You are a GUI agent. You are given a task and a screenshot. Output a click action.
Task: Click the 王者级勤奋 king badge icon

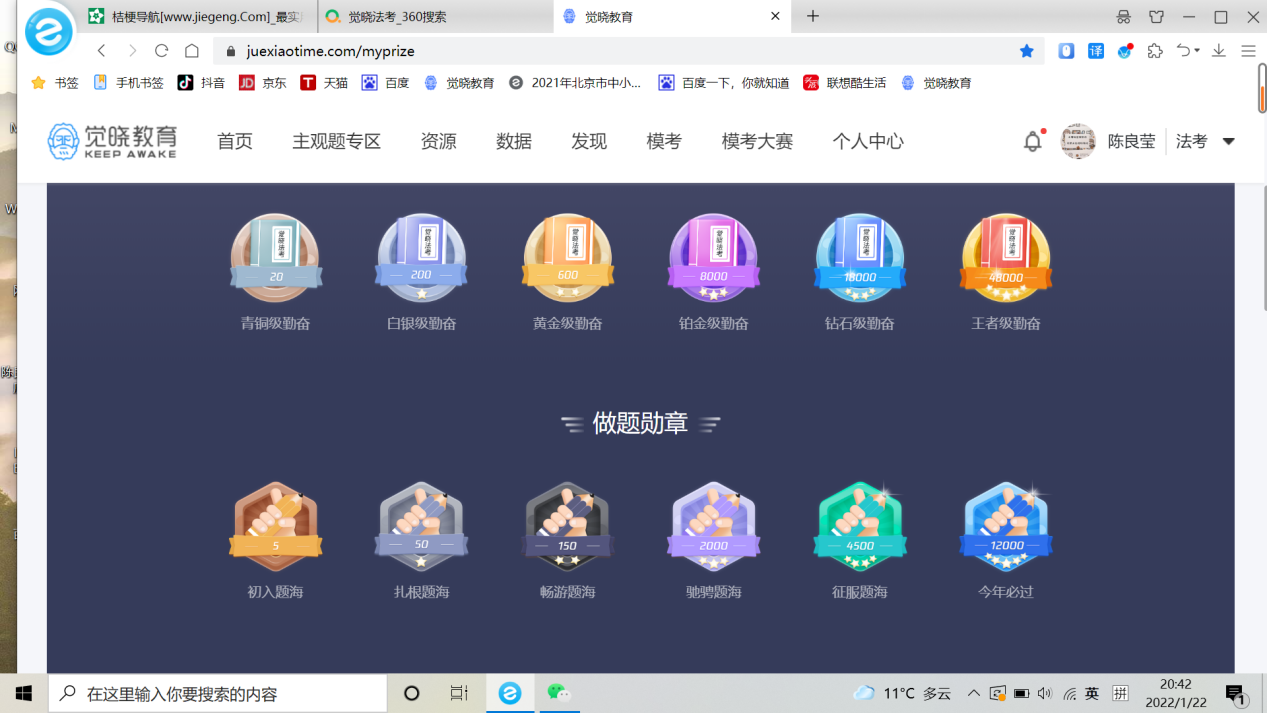[x=1006, y=258]
